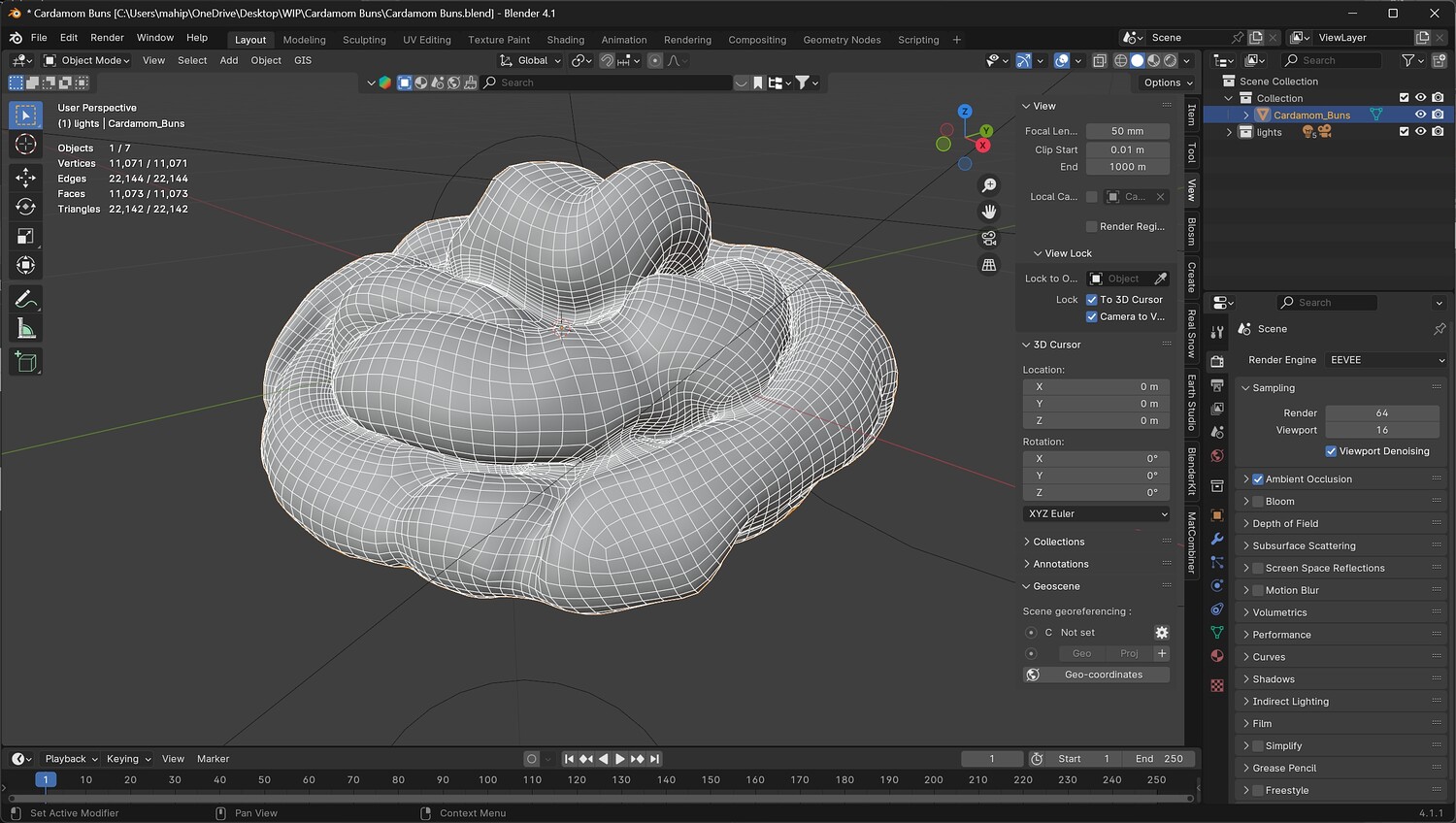This screenshot has height=823, width=1456.
Task: Hide Cardamom_Buns in viewport with eye icon
Action: click(x=1420, y=115)
